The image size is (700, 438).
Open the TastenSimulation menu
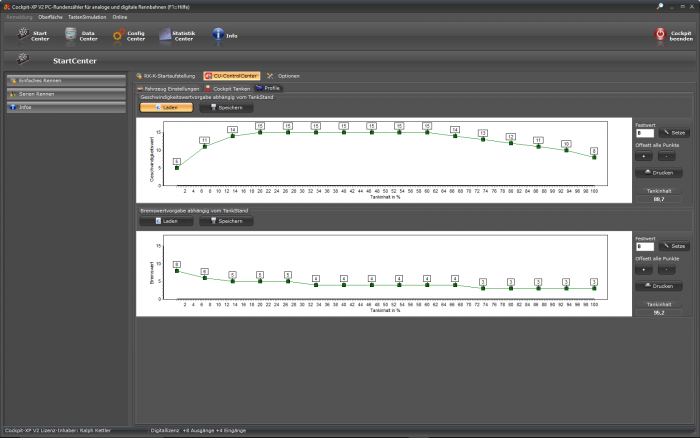[x=87, y=17]
